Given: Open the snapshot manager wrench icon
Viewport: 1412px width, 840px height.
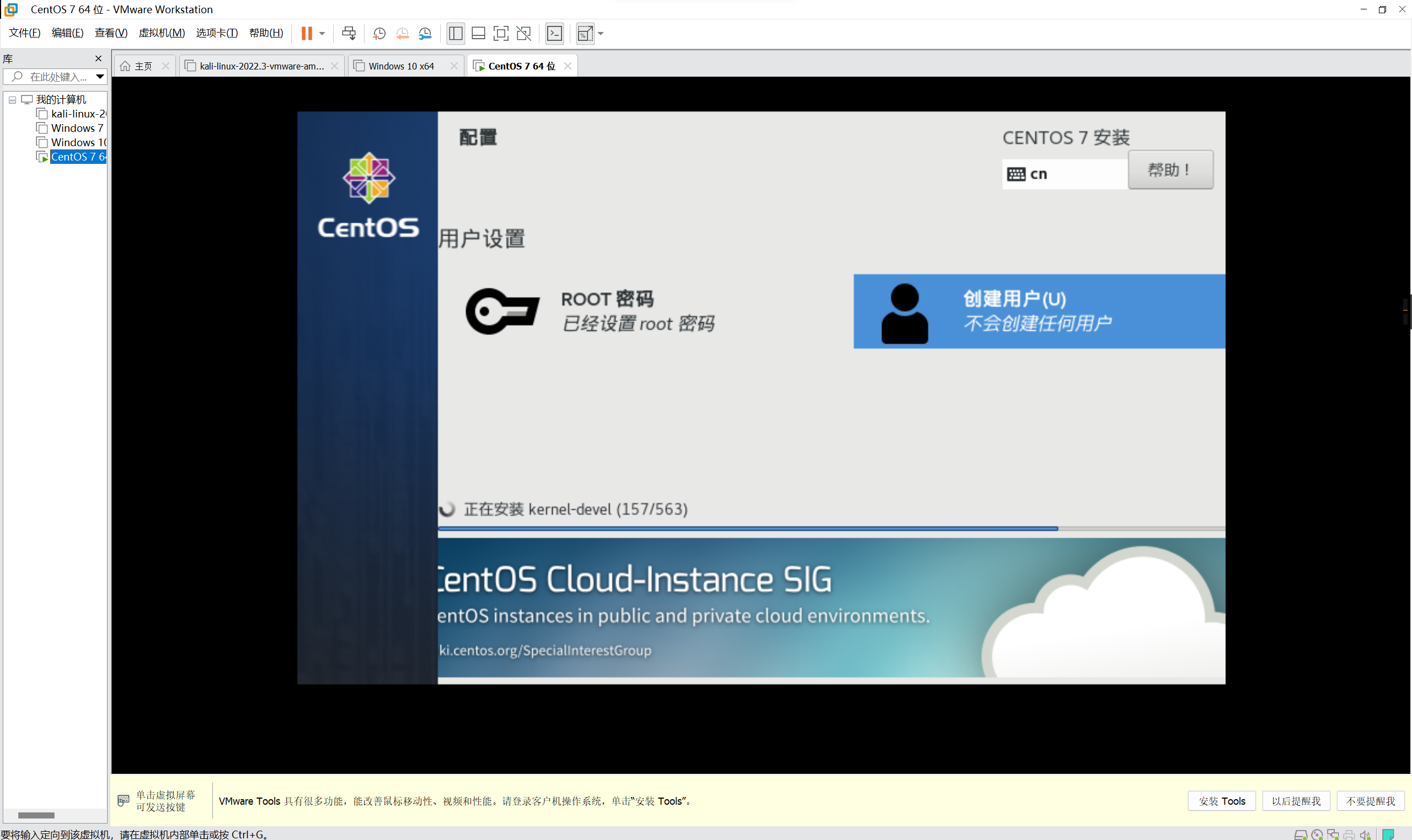Looking at the screenshot, I should tap(425, 34).
